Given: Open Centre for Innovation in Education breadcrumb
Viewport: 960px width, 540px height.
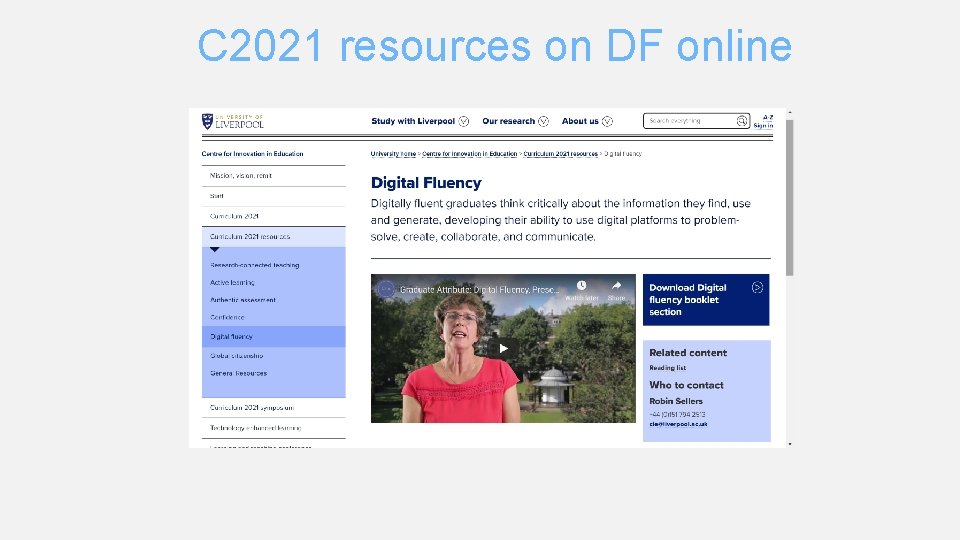Looking at the screenshot, I should click(470, 154).
